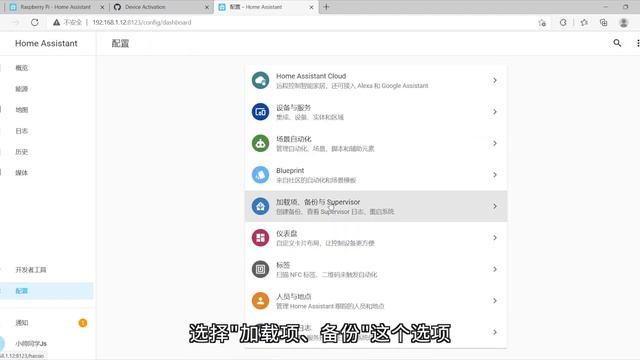The image size is (640, 360).
Task: Open the 人员与地点 person icon
Action: point(260,301)
